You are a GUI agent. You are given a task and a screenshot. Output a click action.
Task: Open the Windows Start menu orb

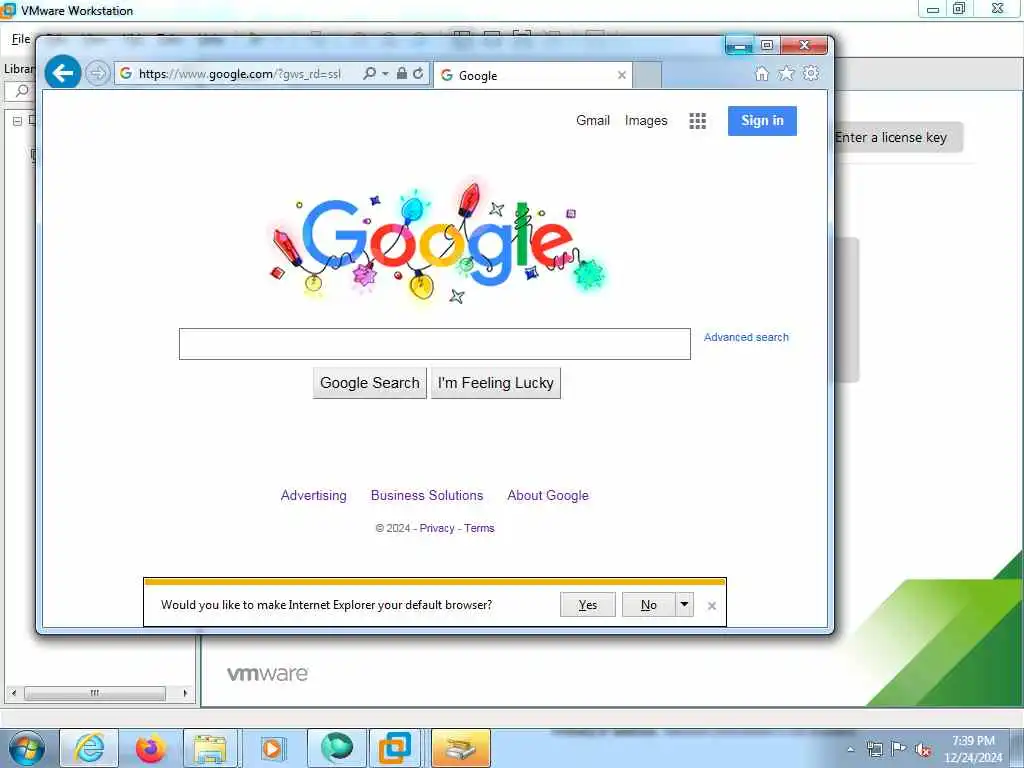point(27,748)
